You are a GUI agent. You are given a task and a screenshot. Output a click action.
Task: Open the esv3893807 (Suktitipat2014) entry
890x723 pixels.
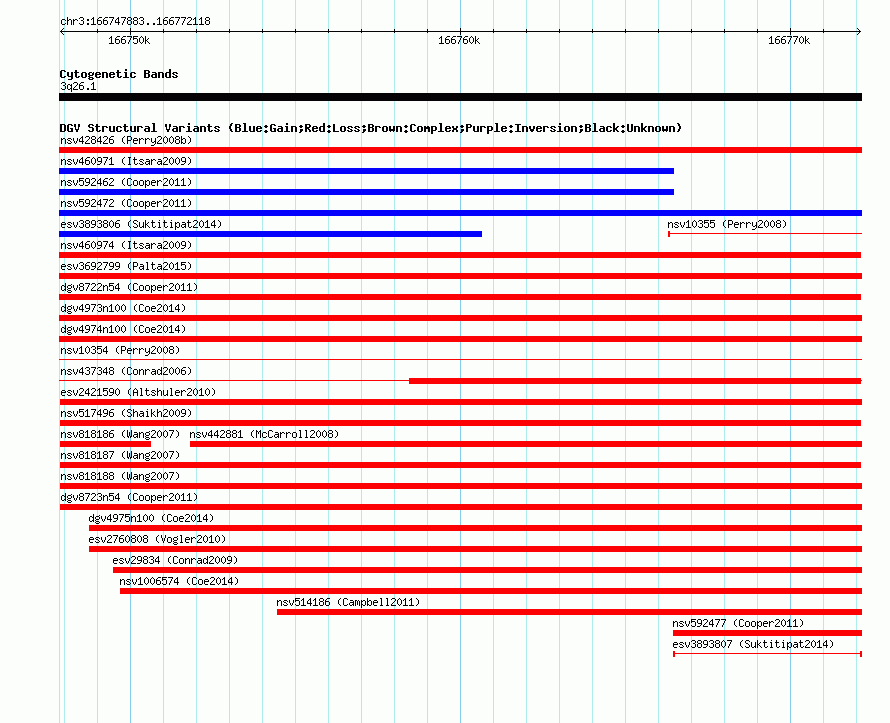pos(753,644)
